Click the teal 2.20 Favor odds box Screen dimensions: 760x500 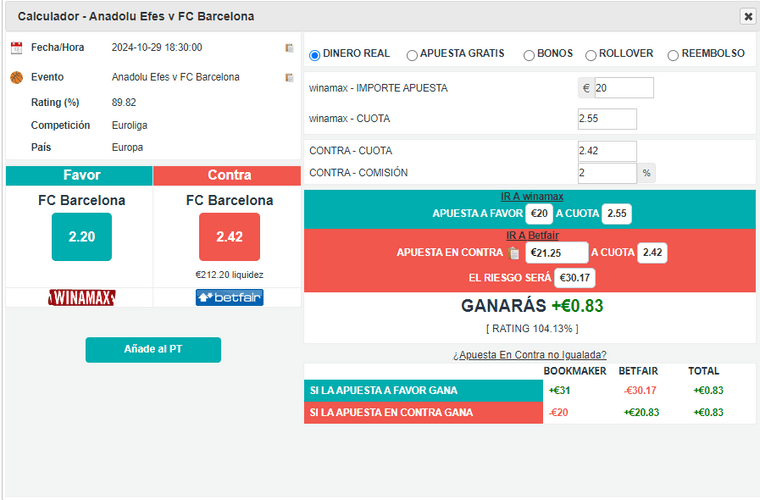click(82, 237)
